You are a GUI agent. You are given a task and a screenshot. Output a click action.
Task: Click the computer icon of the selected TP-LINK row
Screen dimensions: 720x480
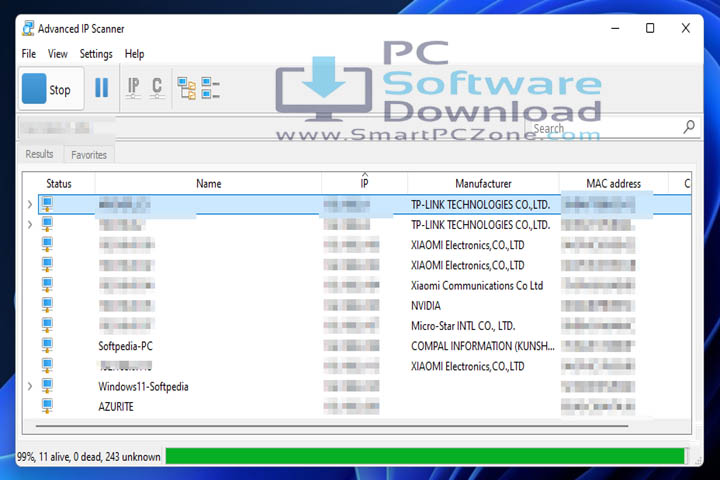(47, 204)
